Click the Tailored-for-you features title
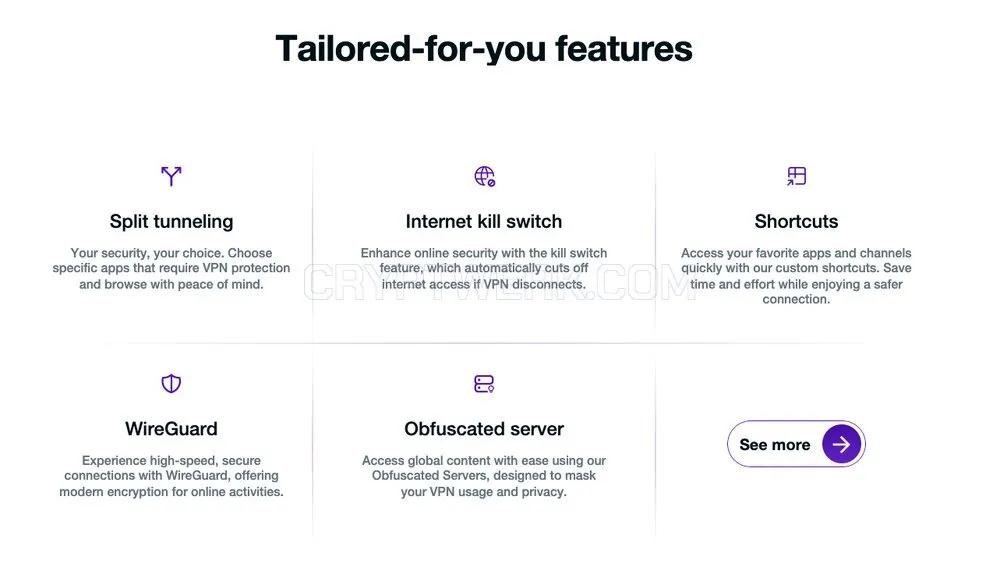1000x564 pixels. pyautogui.click(x=483, y=48)
